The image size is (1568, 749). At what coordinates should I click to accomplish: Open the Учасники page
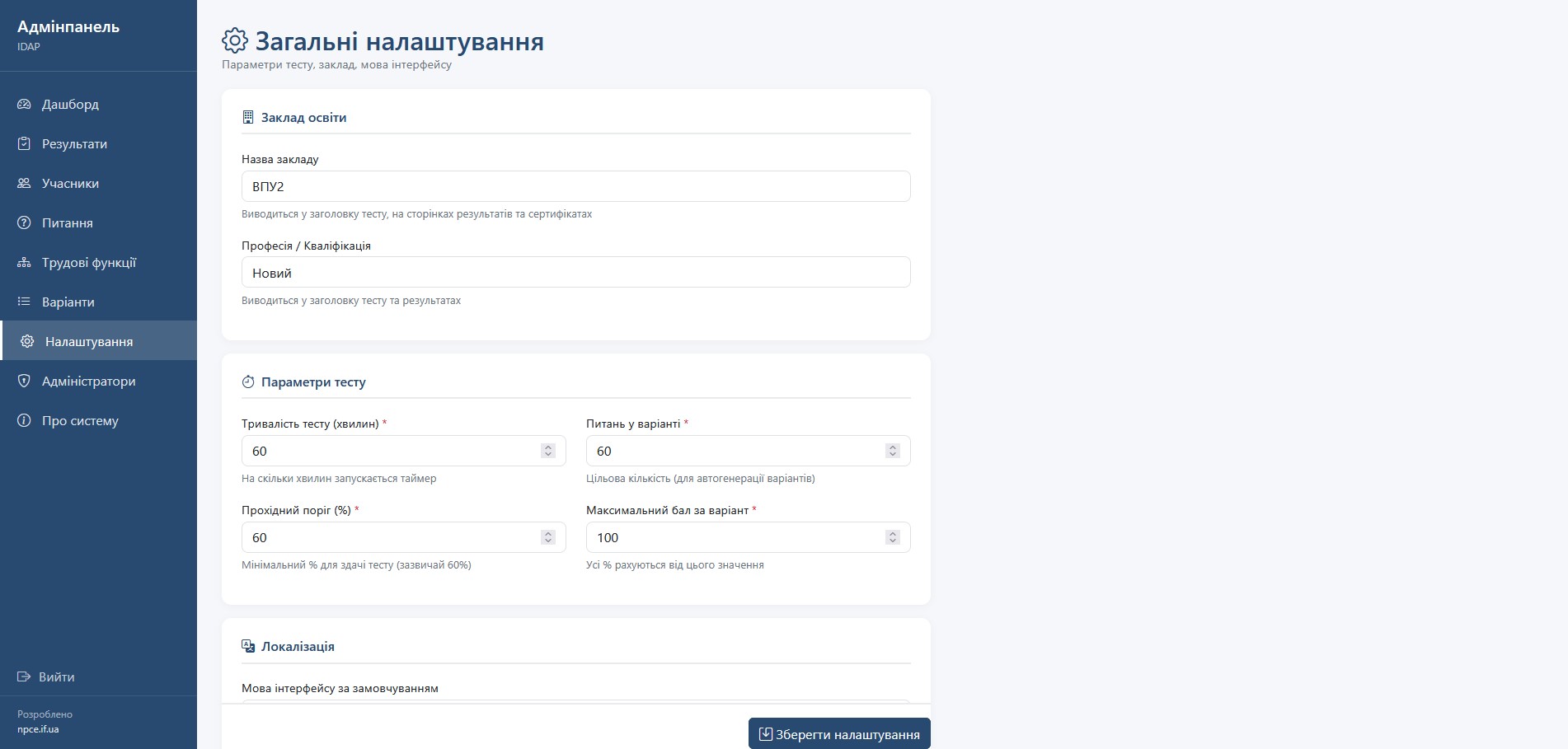pyautogui.click(x=98, y=184)
